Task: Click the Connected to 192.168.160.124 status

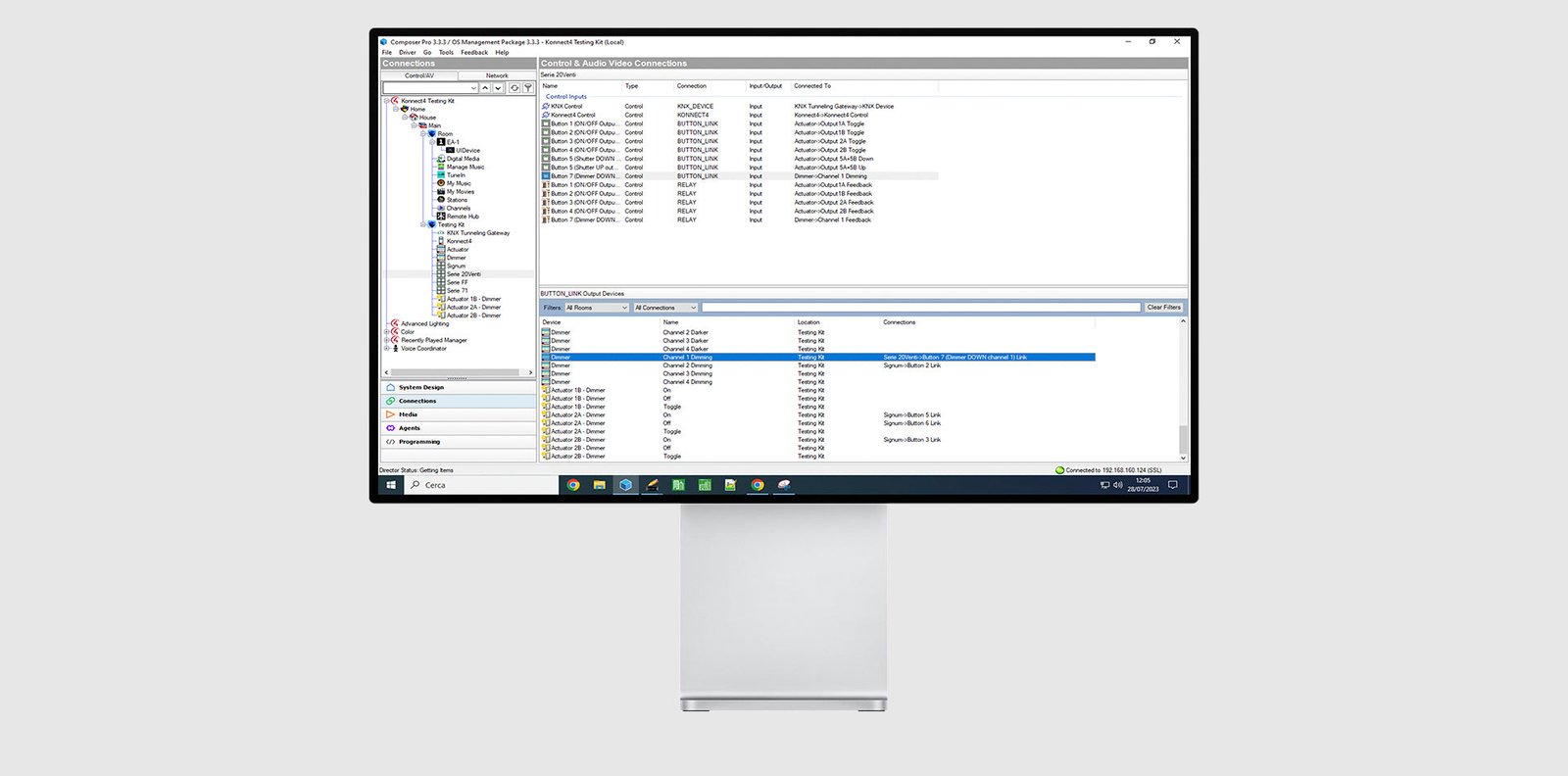Action: point(1108,470)
